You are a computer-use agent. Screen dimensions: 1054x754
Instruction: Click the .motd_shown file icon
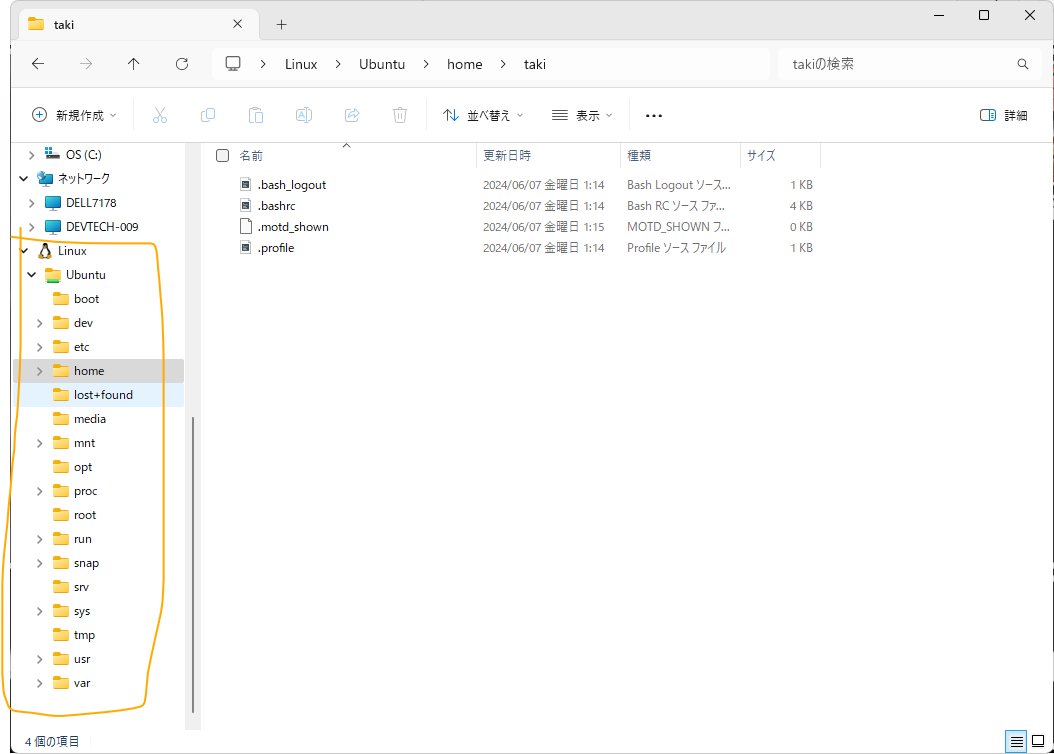[x=246, y=226]
